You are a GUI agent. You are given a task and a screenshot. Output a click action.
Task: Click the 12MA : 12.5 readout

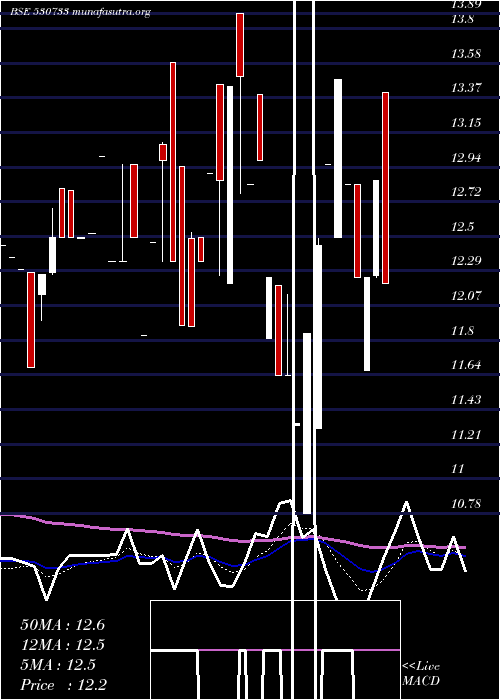tap(63, 645)
